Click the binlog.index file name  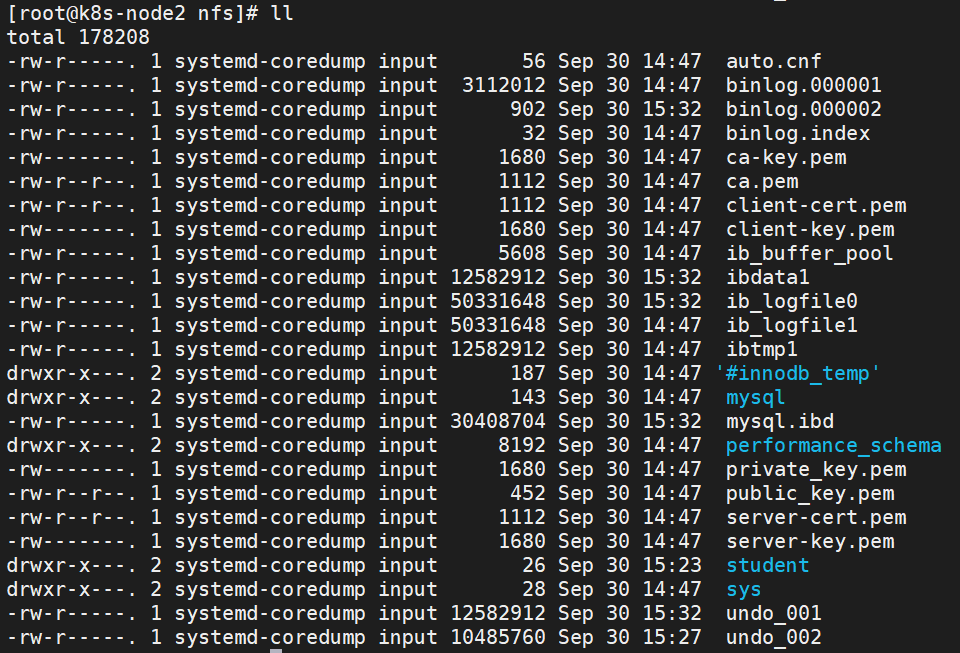coord(797,134)
